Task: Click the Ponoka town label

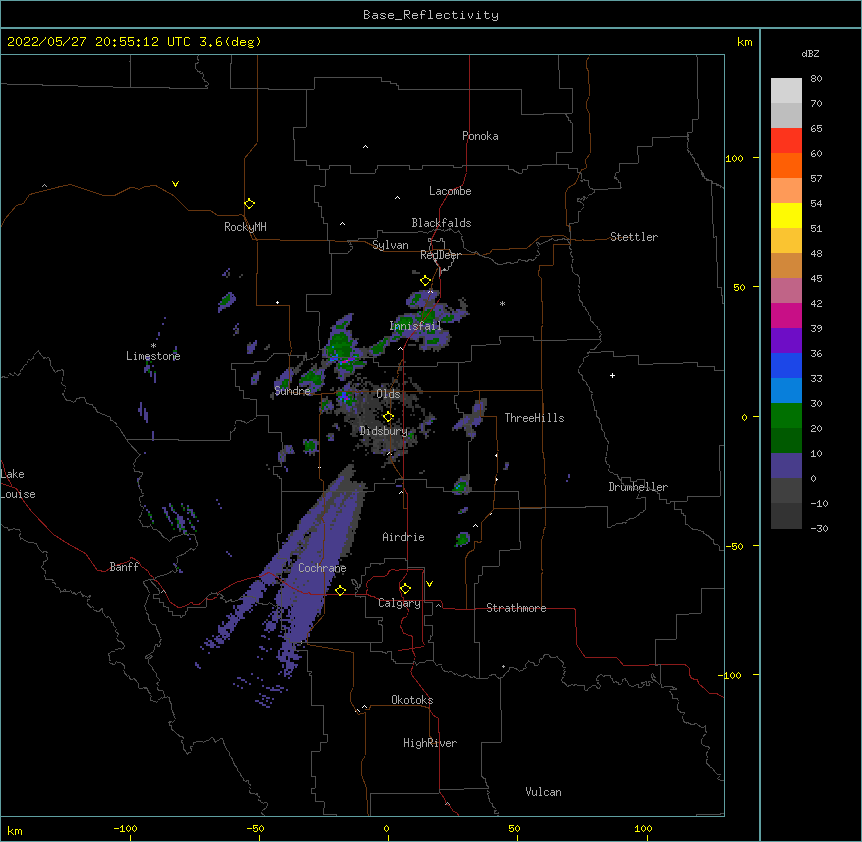Action: pyautogui.click(x=480, y=136)
